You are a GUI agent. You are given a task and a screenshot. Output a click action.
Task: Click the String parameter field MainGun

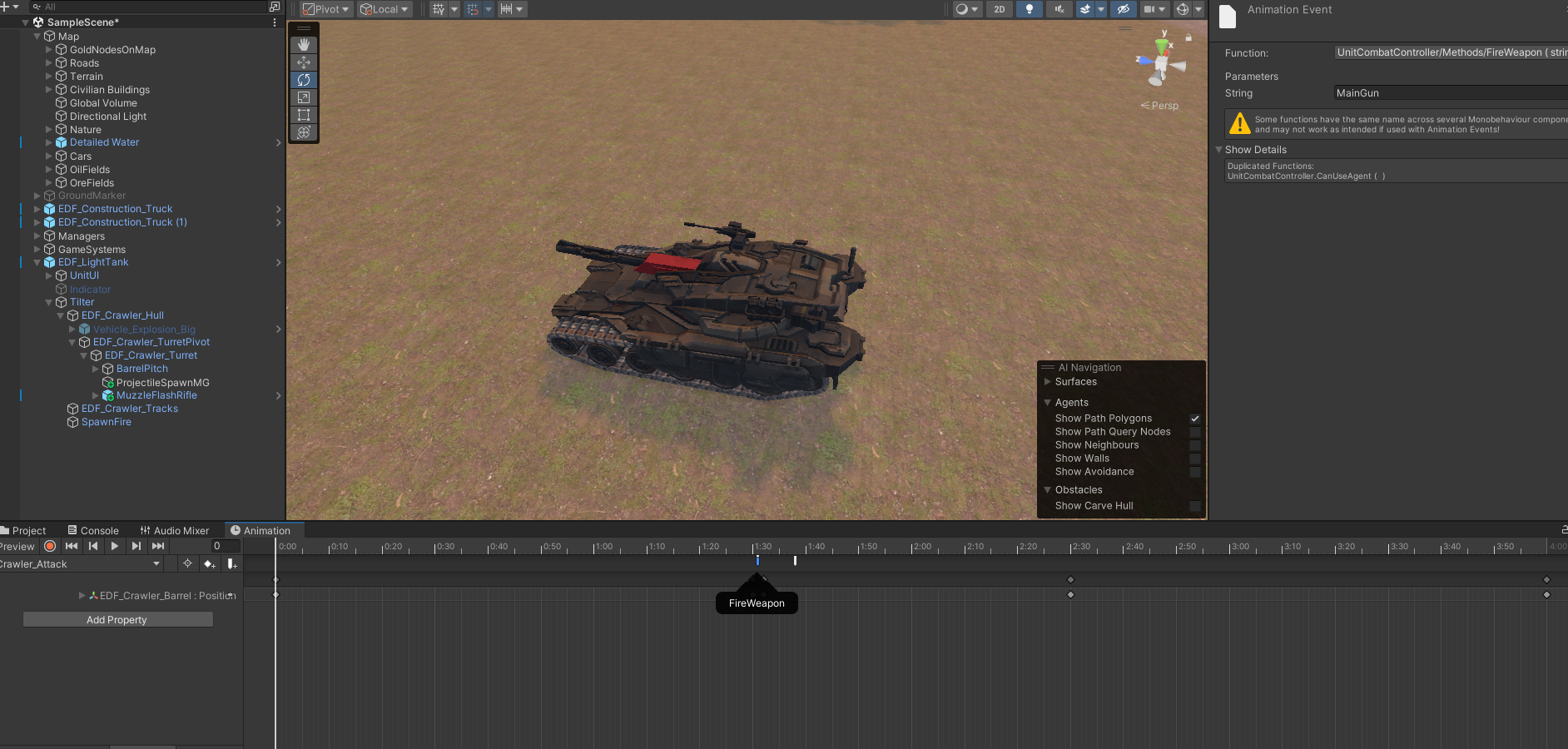pyautogui.click(x=1450, y=93)
